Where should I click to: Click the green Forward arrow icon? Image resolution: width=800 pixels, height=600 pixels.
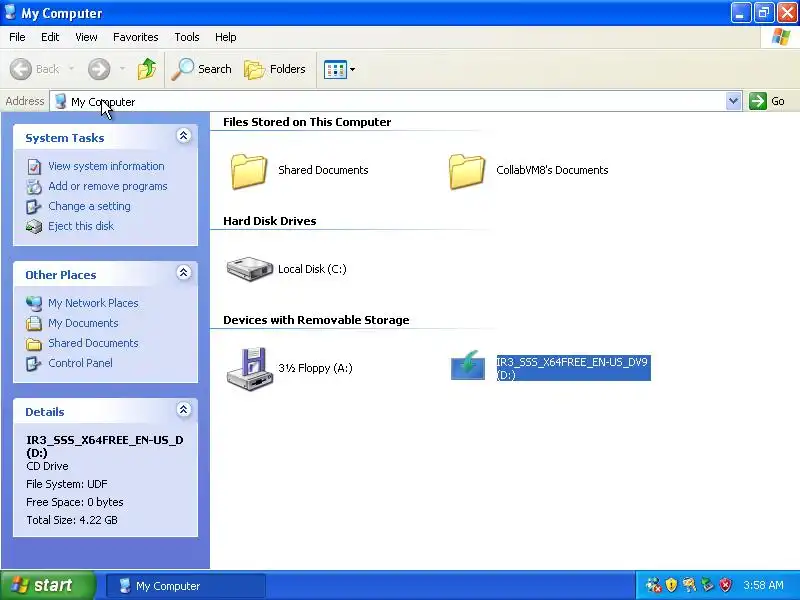click(99, 69)
